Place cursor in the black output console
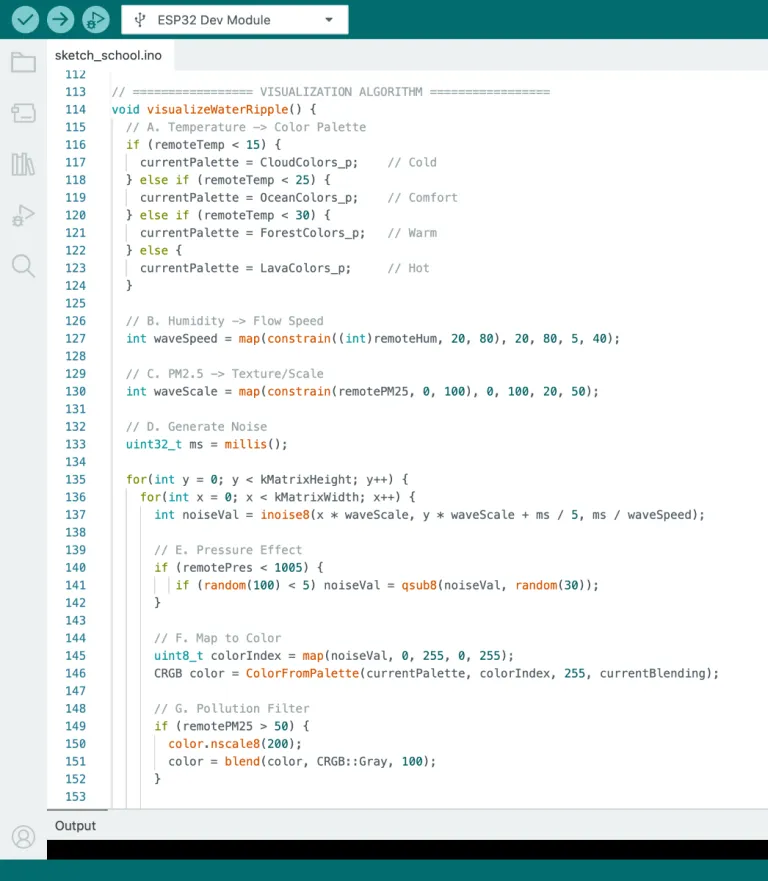The image size is (768, 881). point(407,850)
